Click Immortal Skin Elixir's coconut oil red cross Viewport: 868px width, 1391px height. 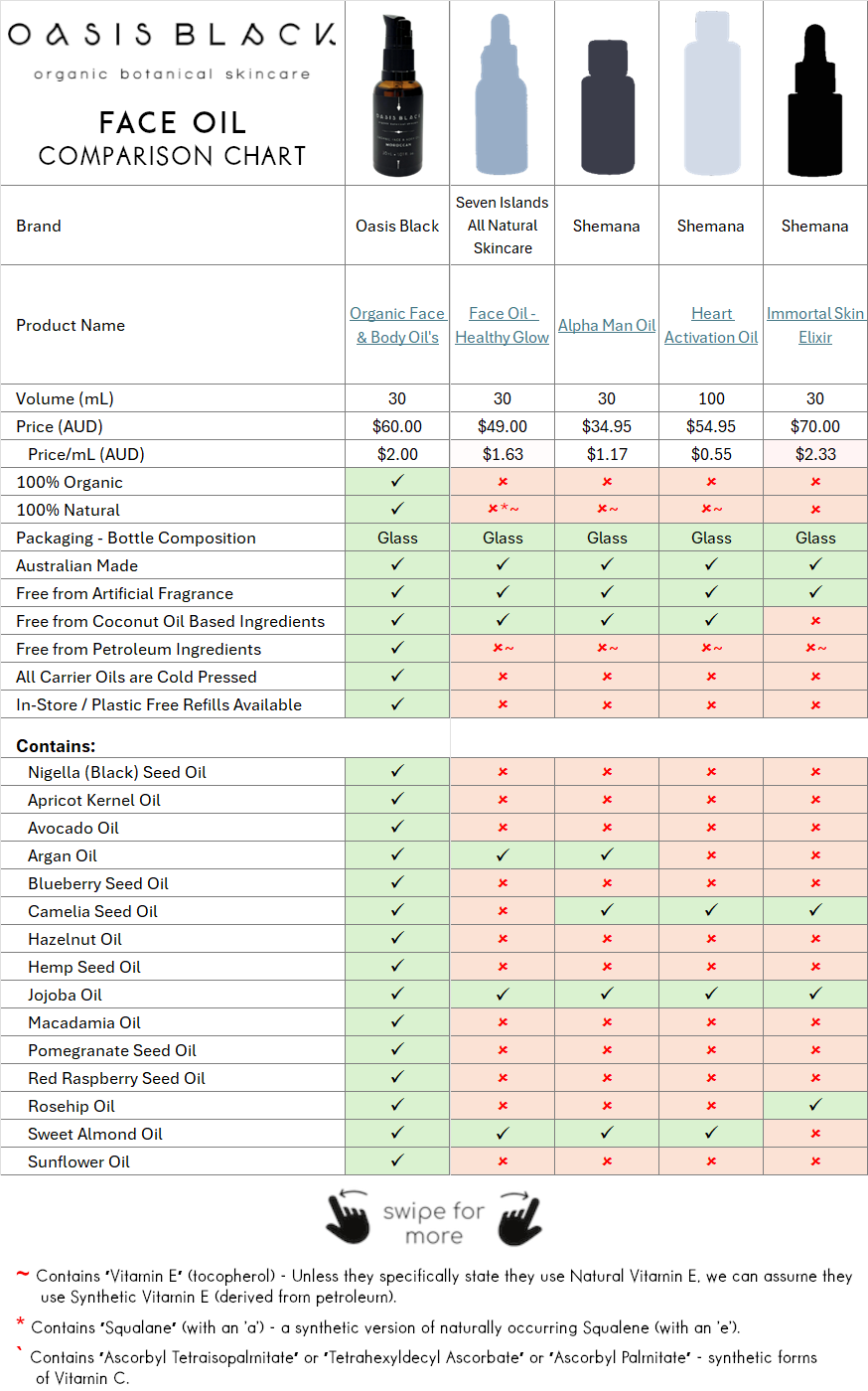pos(814,621)
